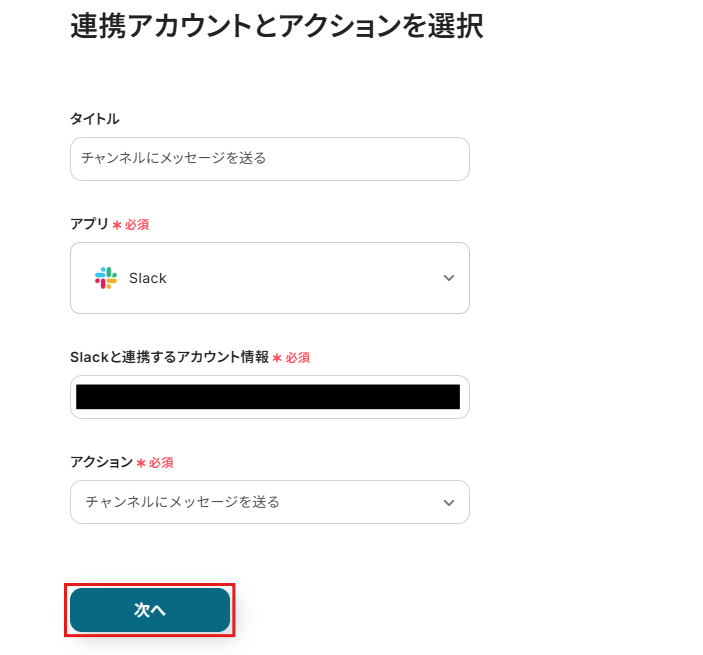Screen dimensions: 703x655
Task: Click the Slack name text in selector
Action: (x=148, y=278)
